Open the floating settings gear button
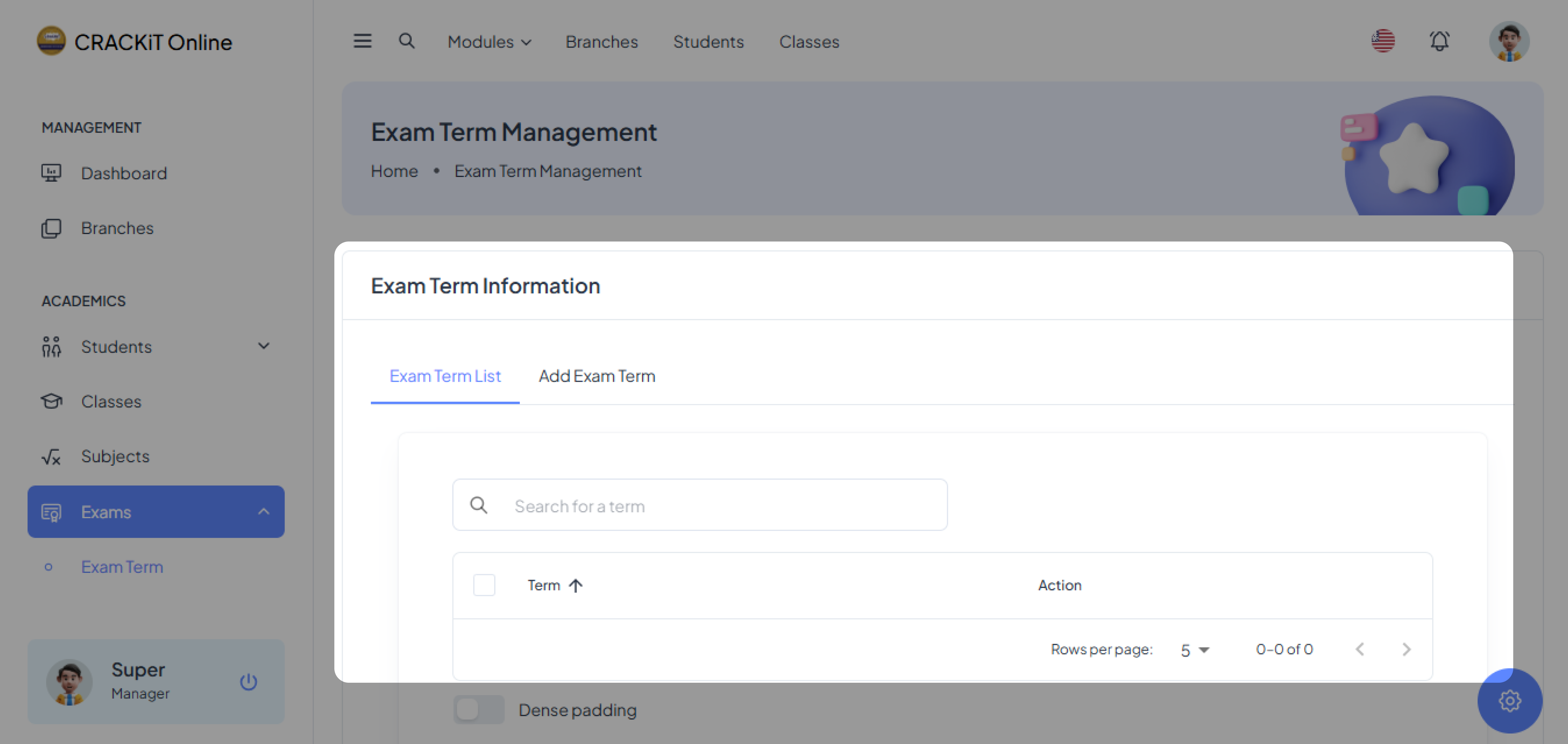 pyautogui.click(x=1509, y=700)
